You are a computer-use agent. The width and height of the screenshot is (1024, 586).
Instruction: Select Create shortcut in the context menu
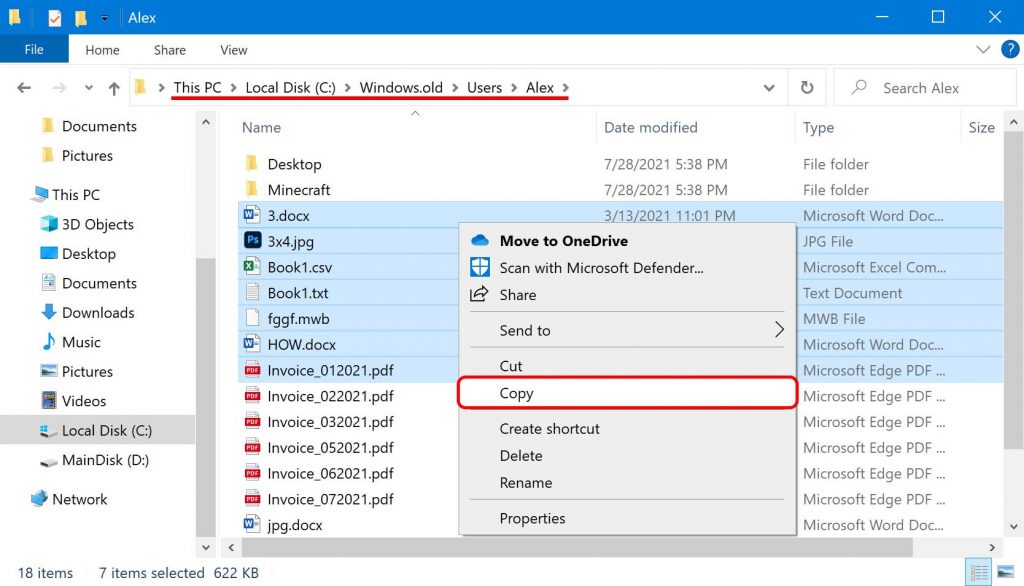point(550,428)
